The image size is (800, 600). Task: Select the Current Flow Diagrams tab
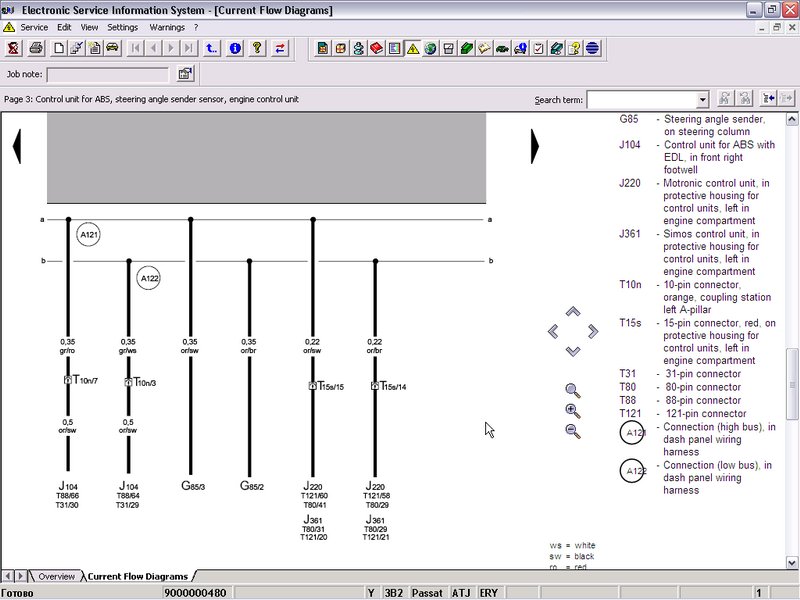pyautogui.click(x=138, y=577)
